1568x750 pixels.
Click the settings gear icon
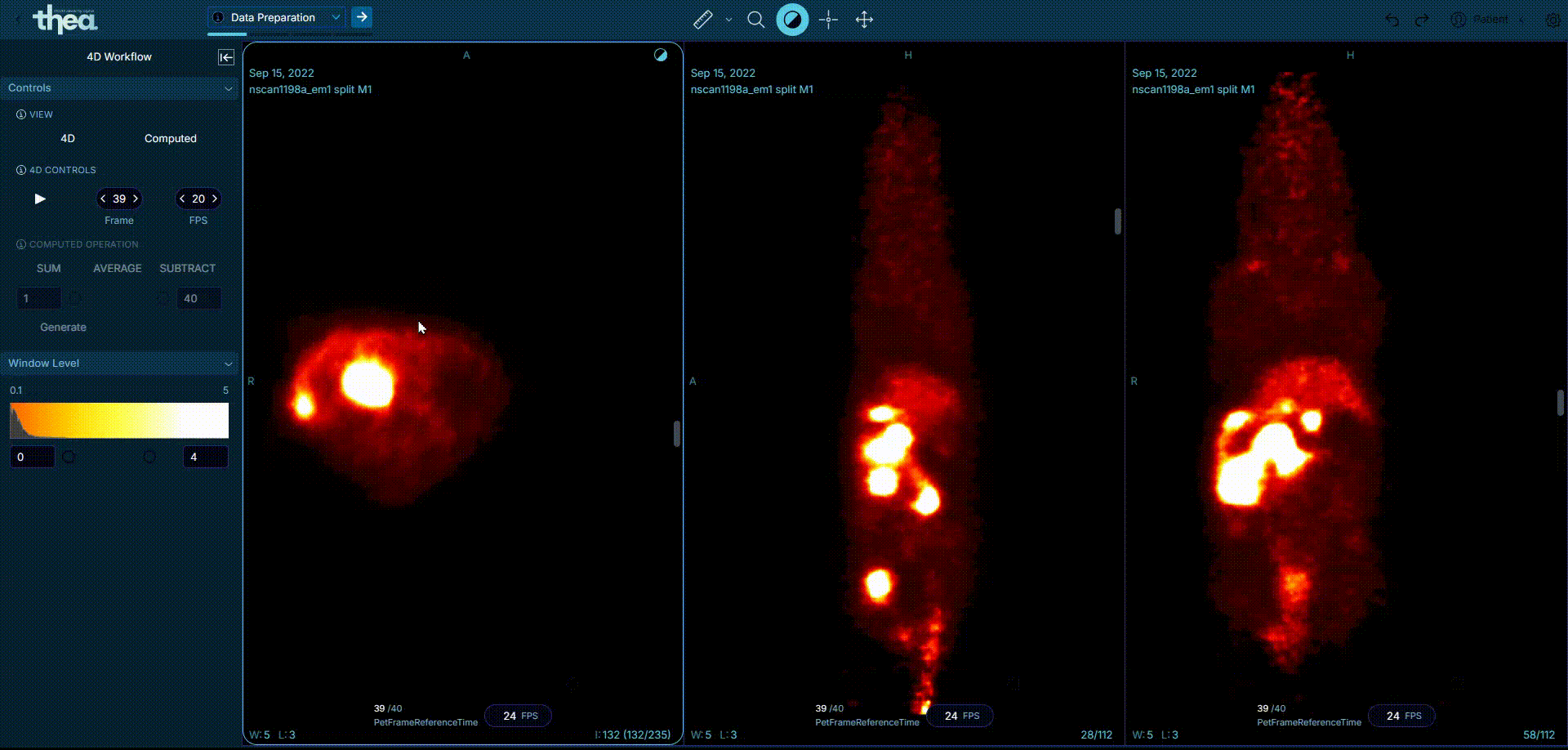(x=1552, y=20)
